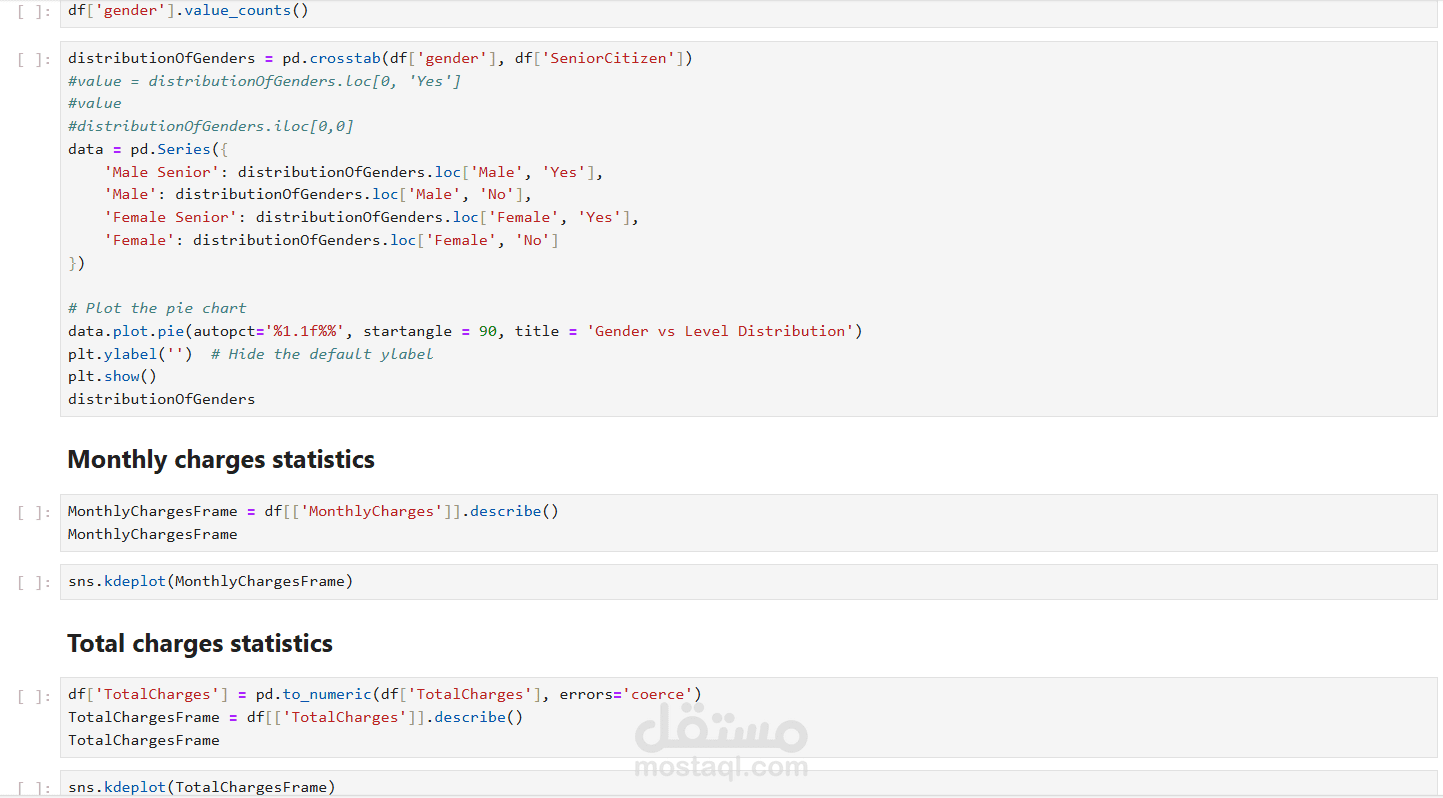Select the df['gender'].value_counts() code cell
This screenshot has width=1443, height=798.
pos(748,12)
